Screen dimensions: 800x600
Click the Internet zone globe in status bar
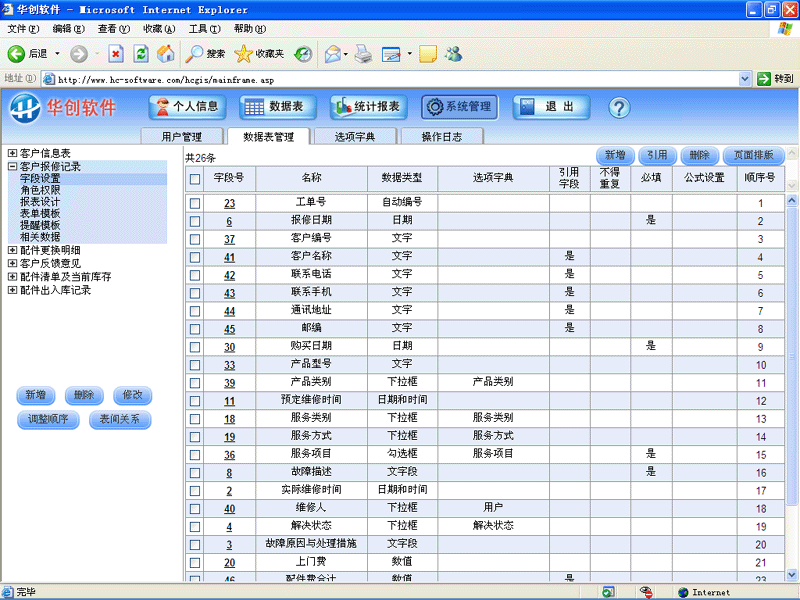point(684,592)
